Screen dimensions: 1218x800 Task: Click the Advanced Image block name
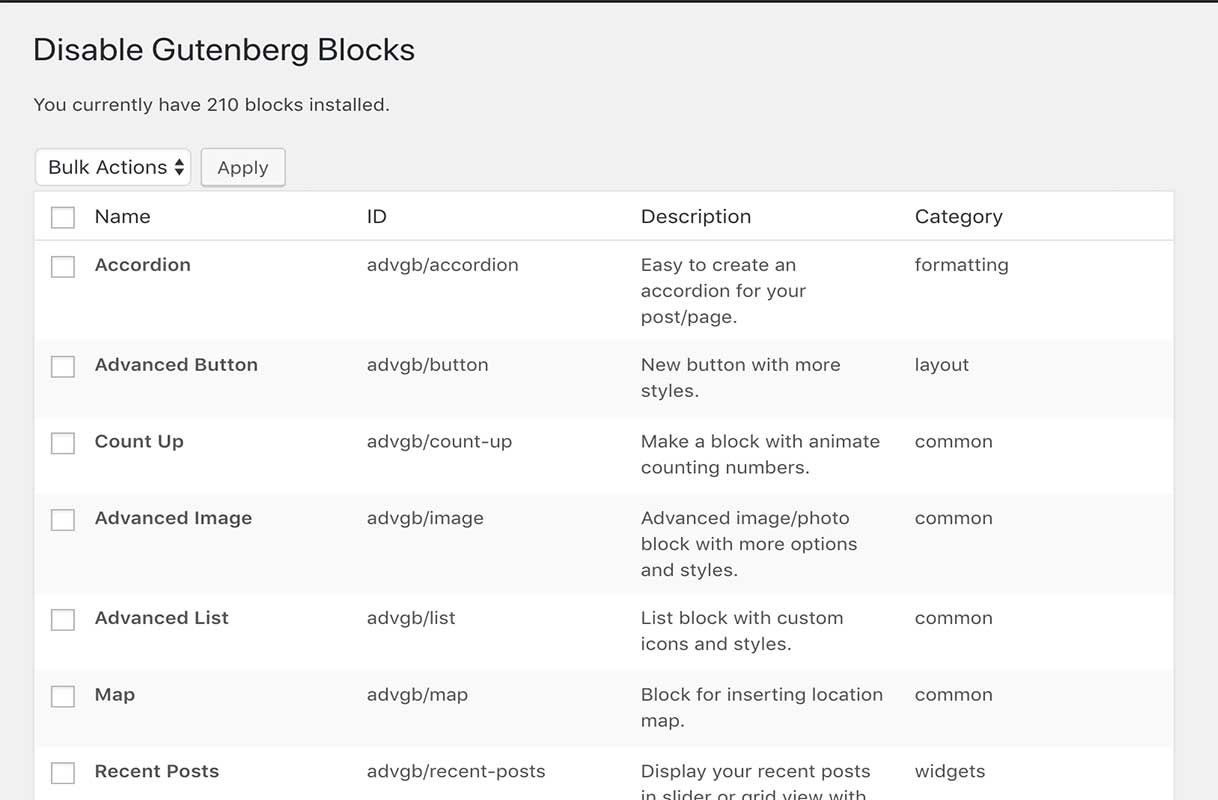pos(173,518)
